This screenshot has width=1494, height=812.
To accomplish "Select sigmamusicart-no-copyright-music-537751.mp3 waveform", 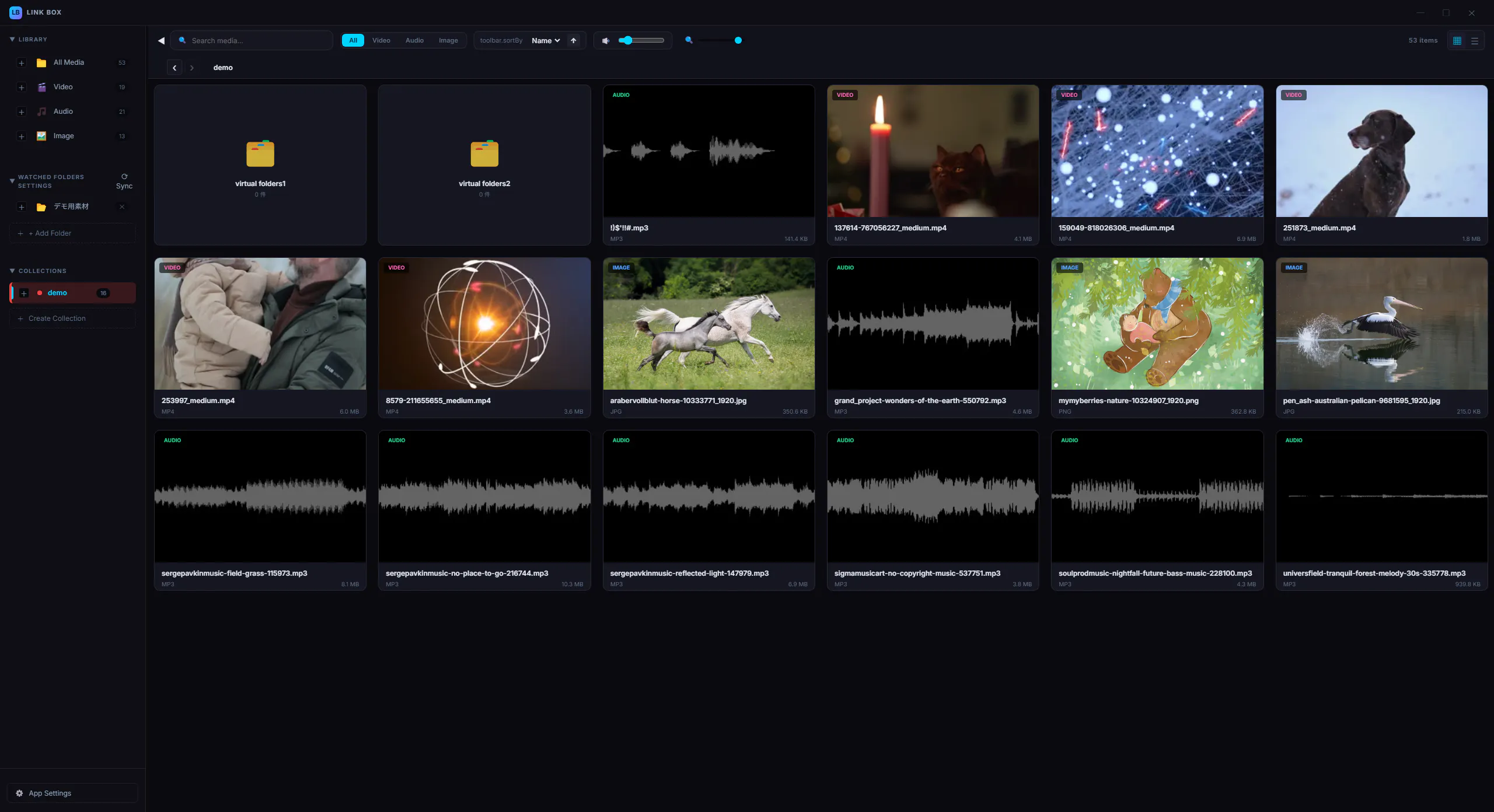I will [x=933, y=496].
